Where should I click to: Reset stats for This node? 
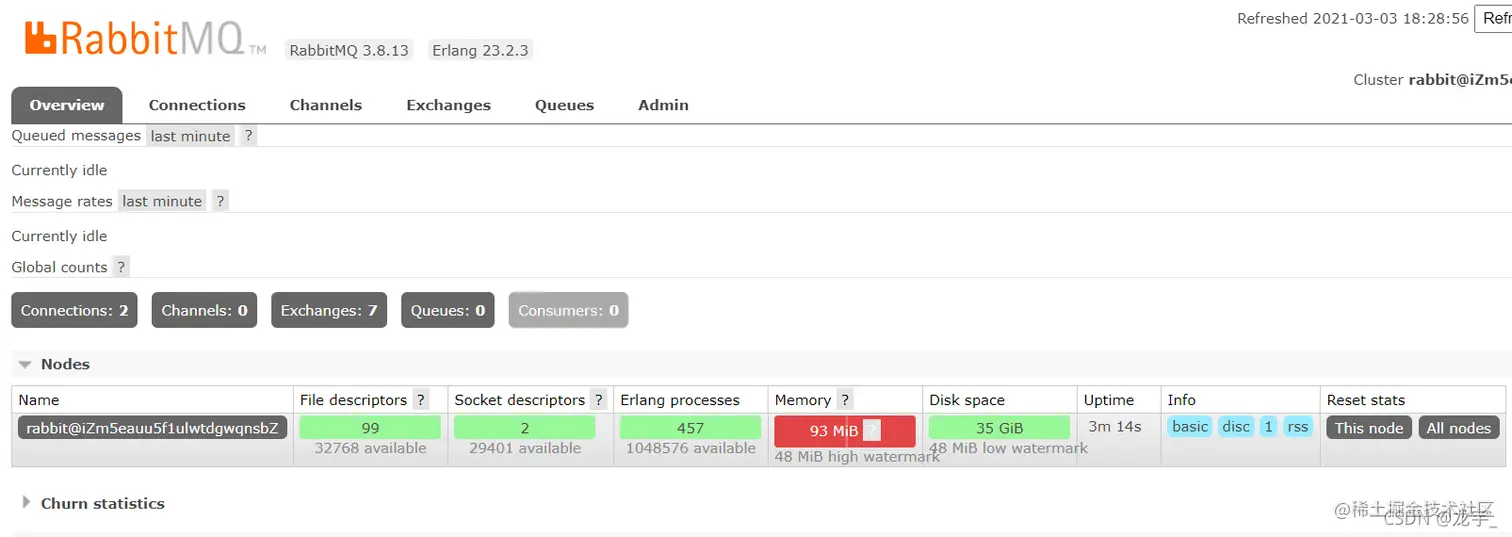[x=1369, y=428]
